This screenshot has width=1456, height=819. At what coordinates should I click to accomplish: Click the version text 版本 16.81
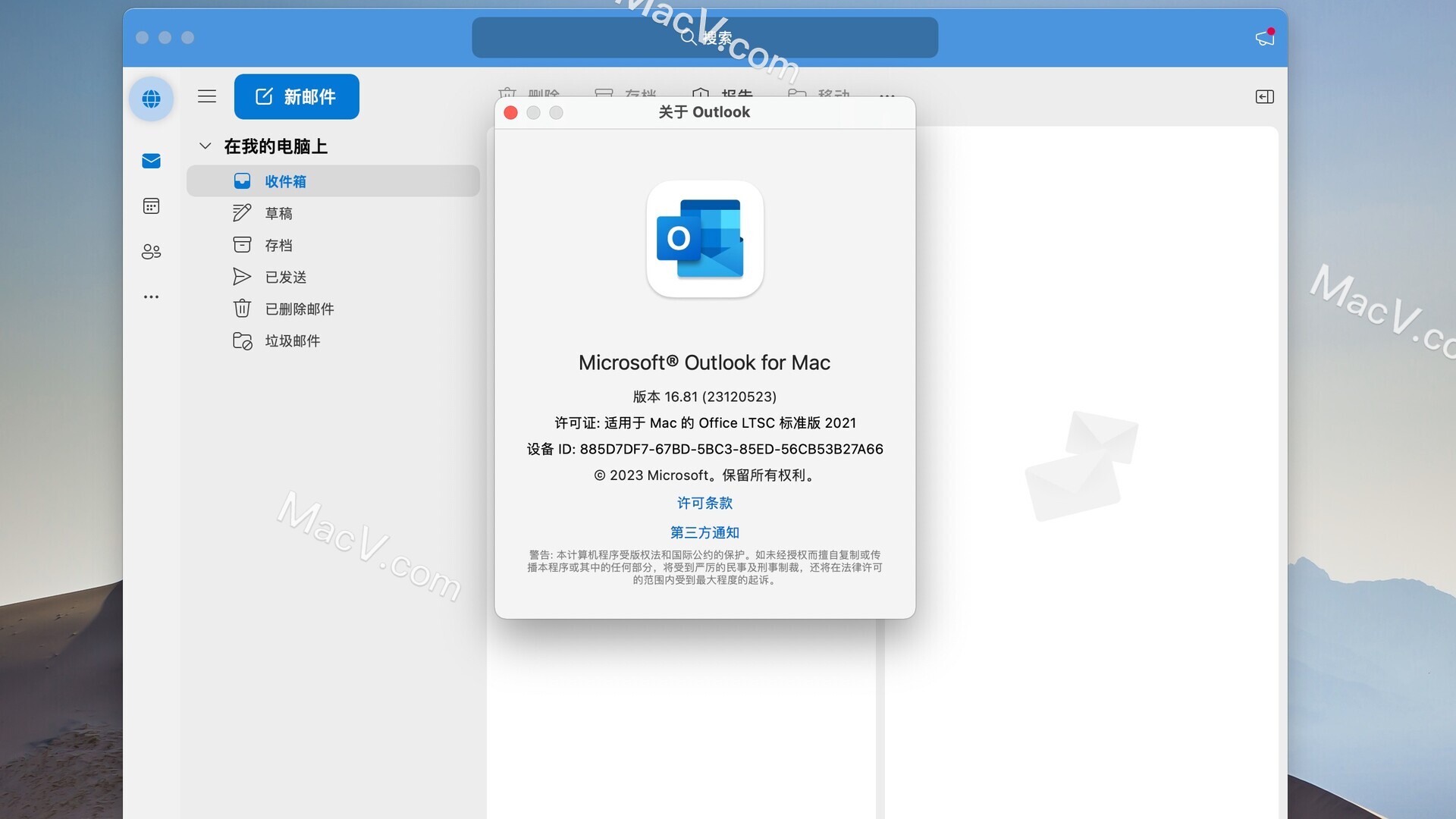pyautogui.click(x=704, y=397)
